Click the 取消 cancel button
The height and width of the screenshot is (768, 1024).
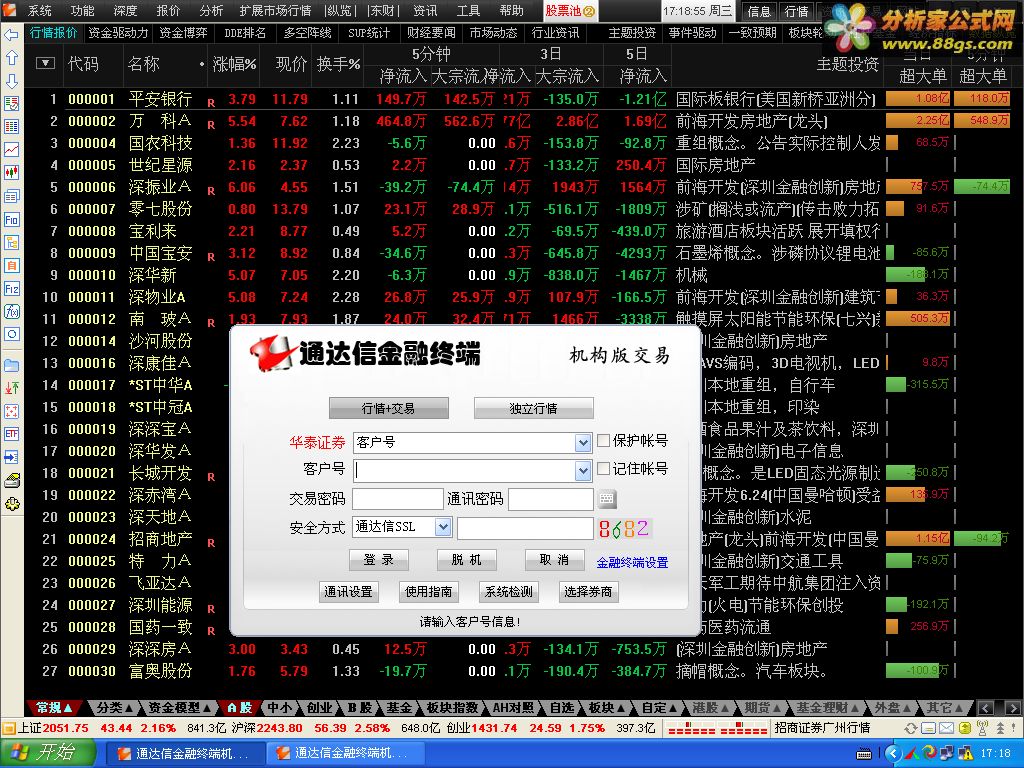(554, 560)
